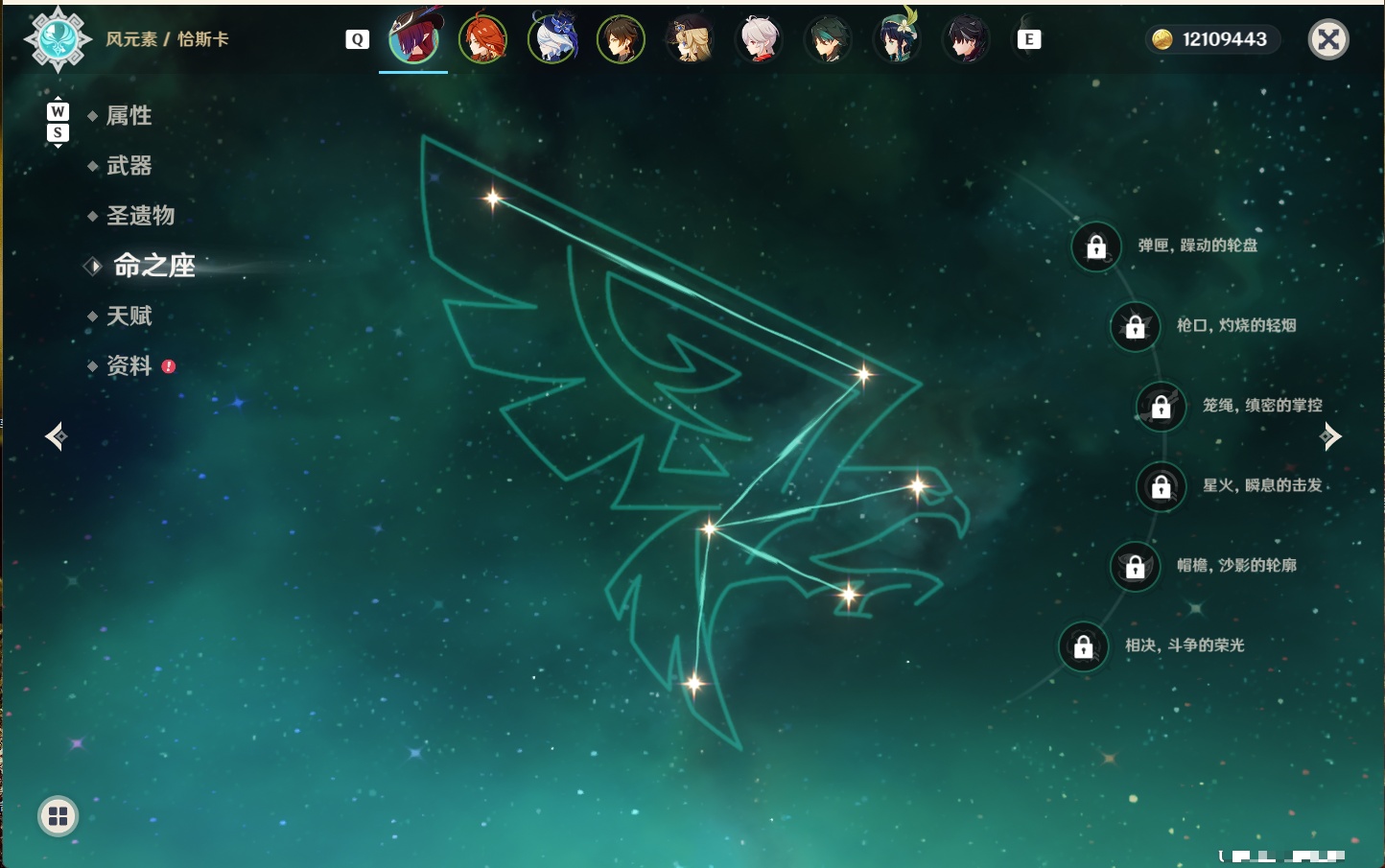
Task: Select the 武器 weapon menu entry
Action: [x=129, y=166]
